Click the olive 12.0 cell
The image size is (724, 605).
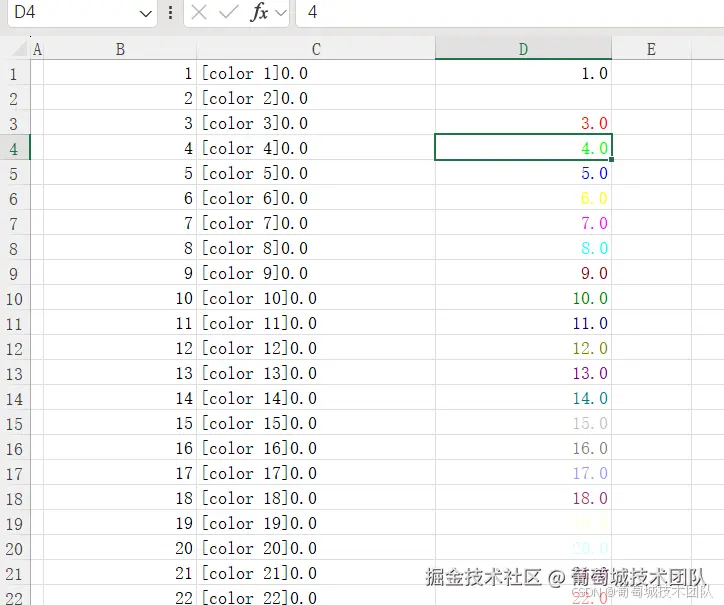coord(524,348)
